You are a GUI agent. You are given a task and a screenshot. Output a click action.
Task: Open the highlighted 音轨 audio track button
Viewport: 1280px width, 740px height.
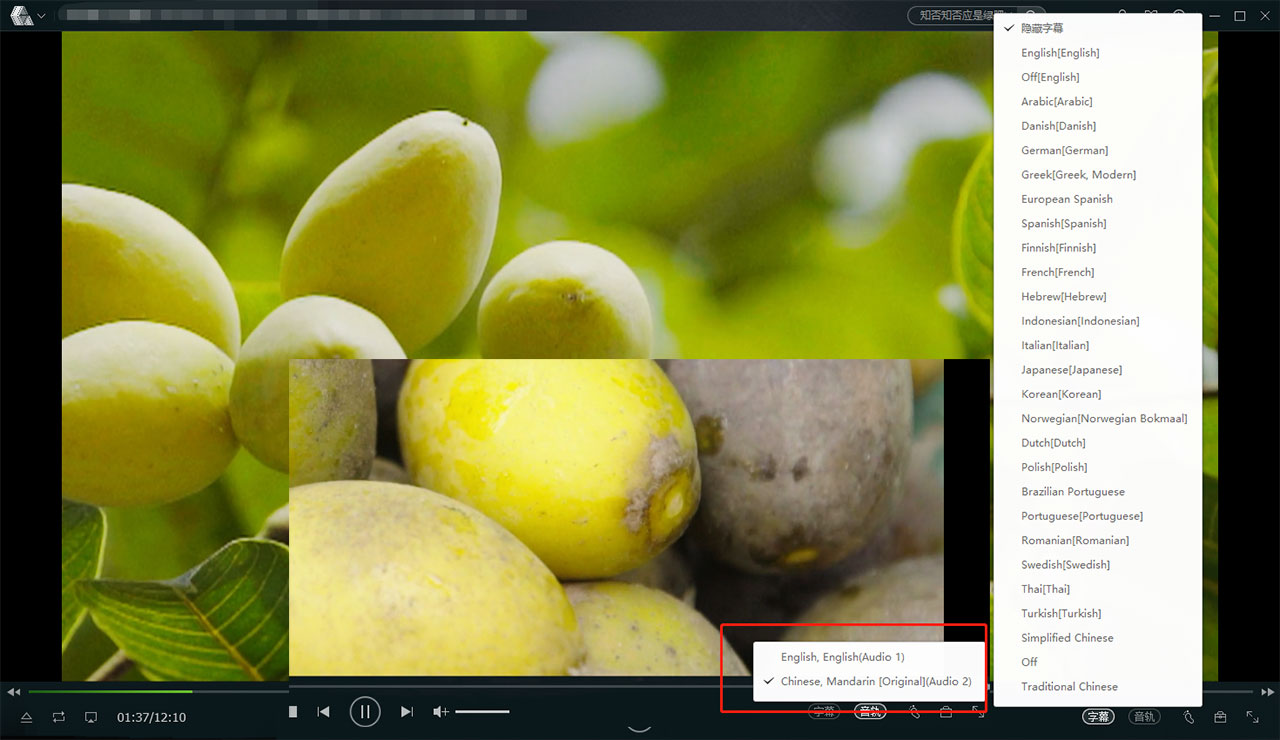(x=870, y=712)
